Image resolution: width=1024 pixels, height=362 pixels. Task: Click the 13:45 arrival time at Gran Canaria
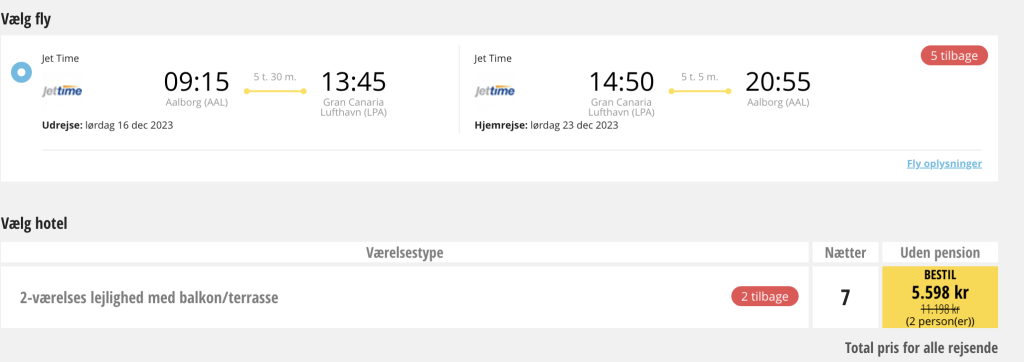pos(353,82)
